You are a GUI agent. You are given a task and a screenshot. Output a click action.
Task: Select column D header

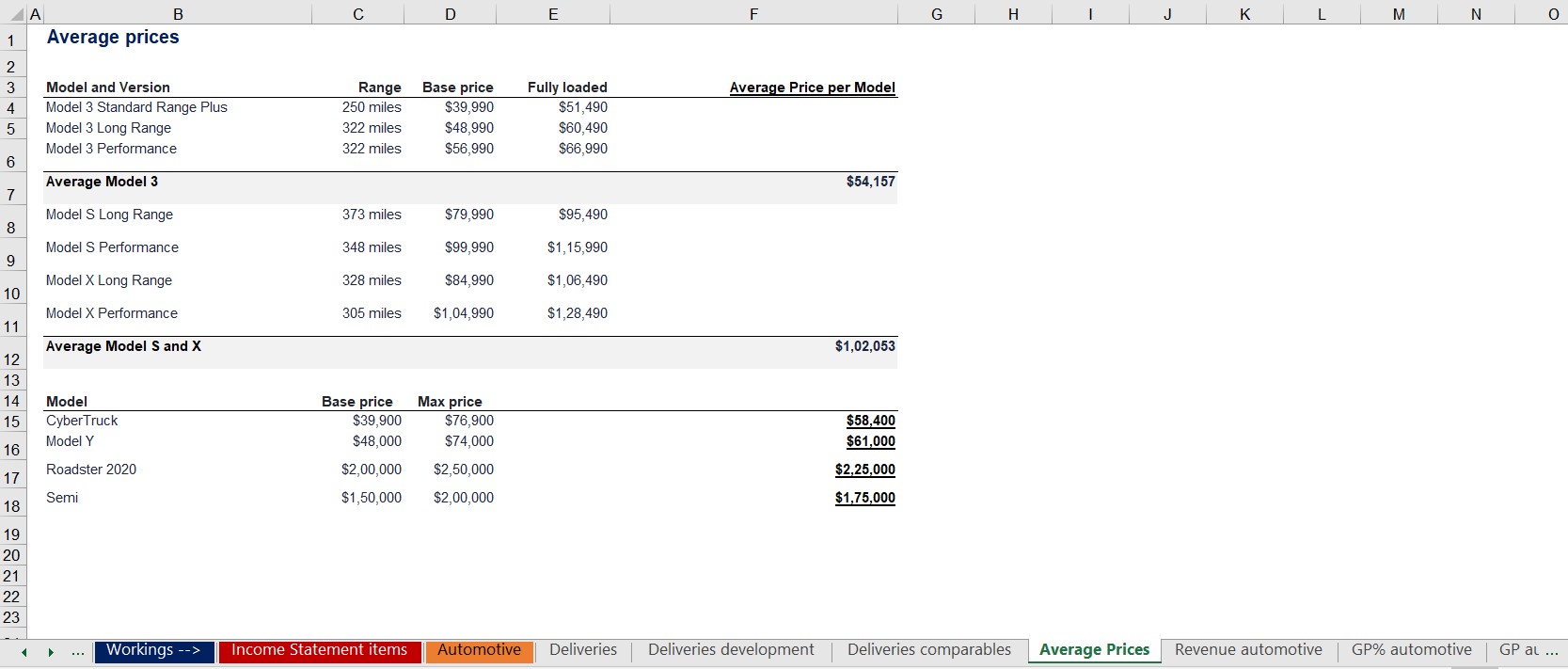[x=451, y=14]
